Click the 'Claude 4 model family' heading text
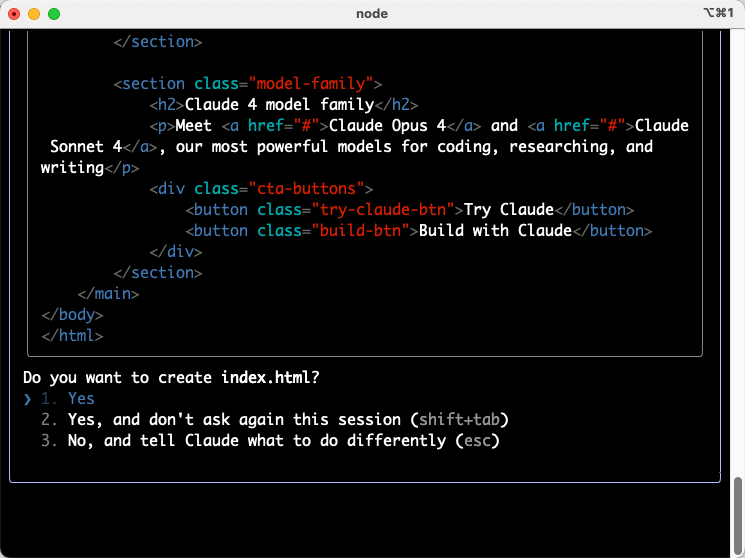The width and height of the screenshot is (745, 558). [x=279, y=105]
